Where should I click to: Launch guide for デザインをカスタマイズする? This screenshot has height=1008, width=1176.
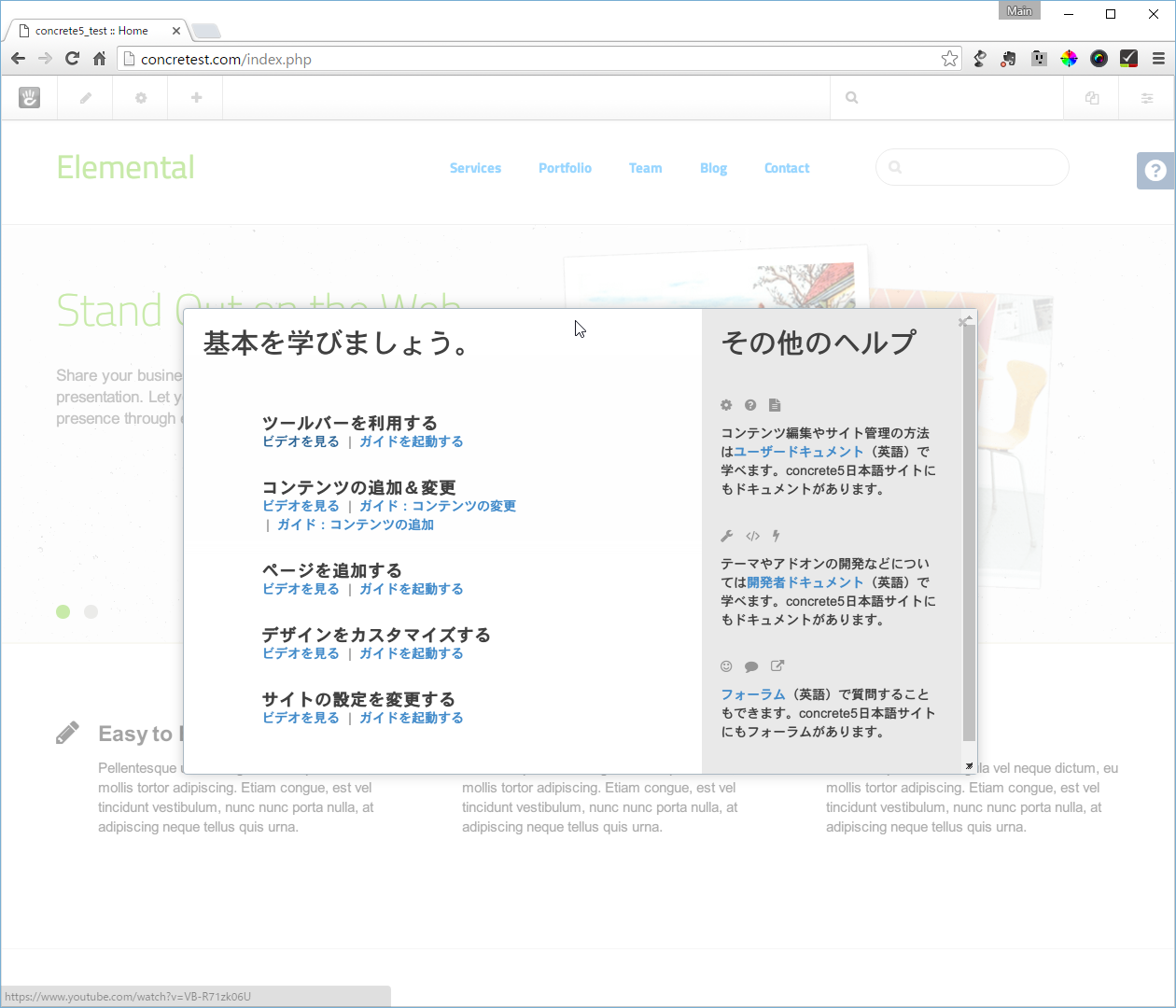coord(412,653)
